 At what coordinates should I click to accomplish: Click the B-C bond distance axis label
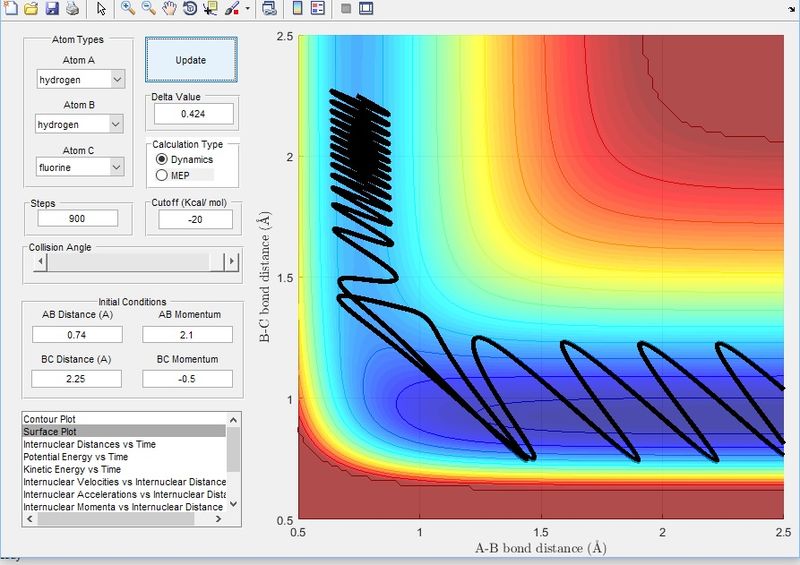click(x=264, y=277)
